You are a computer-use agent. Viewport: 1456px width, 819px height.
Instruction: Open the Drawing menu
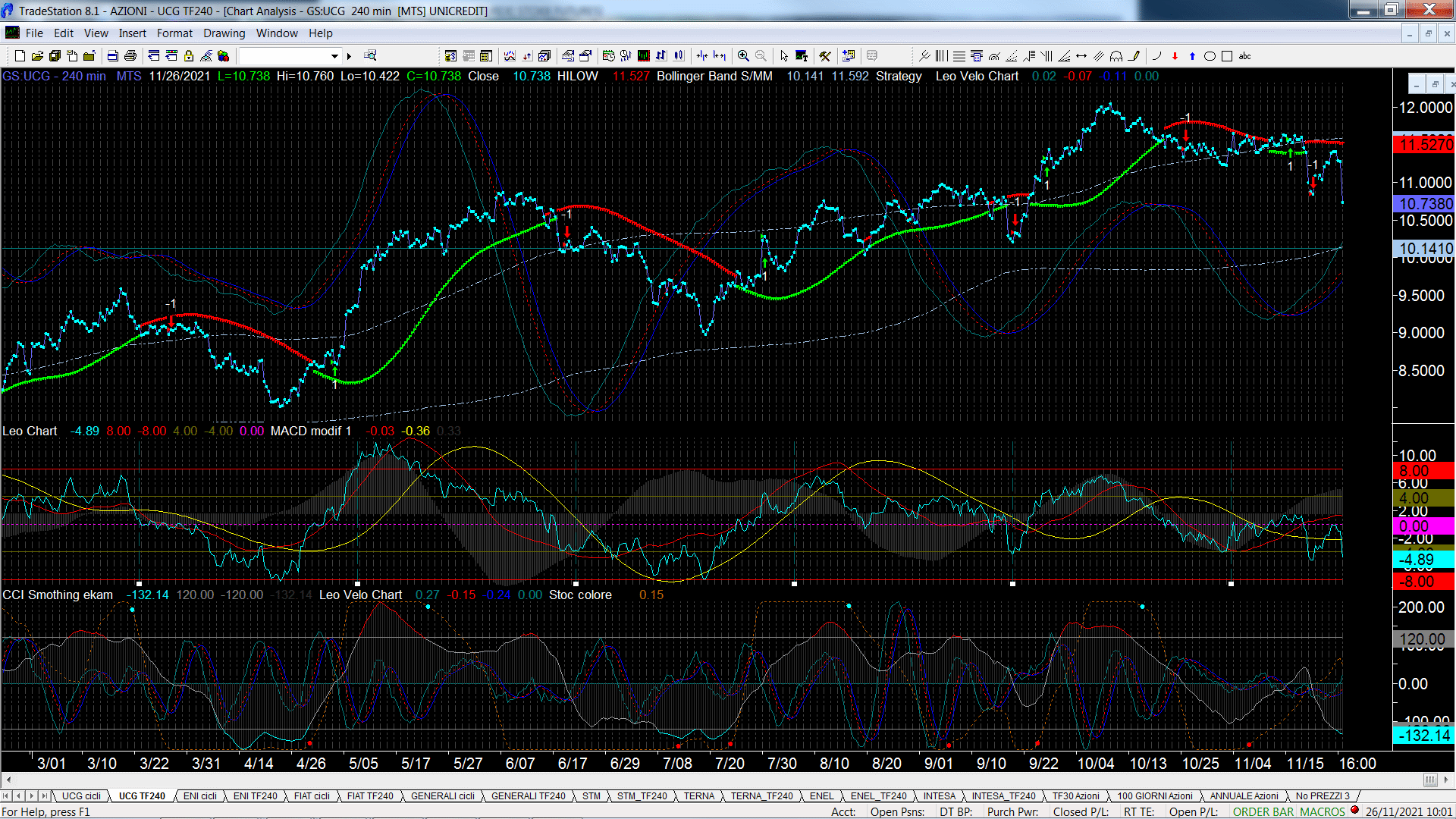(x=224, y=33)
